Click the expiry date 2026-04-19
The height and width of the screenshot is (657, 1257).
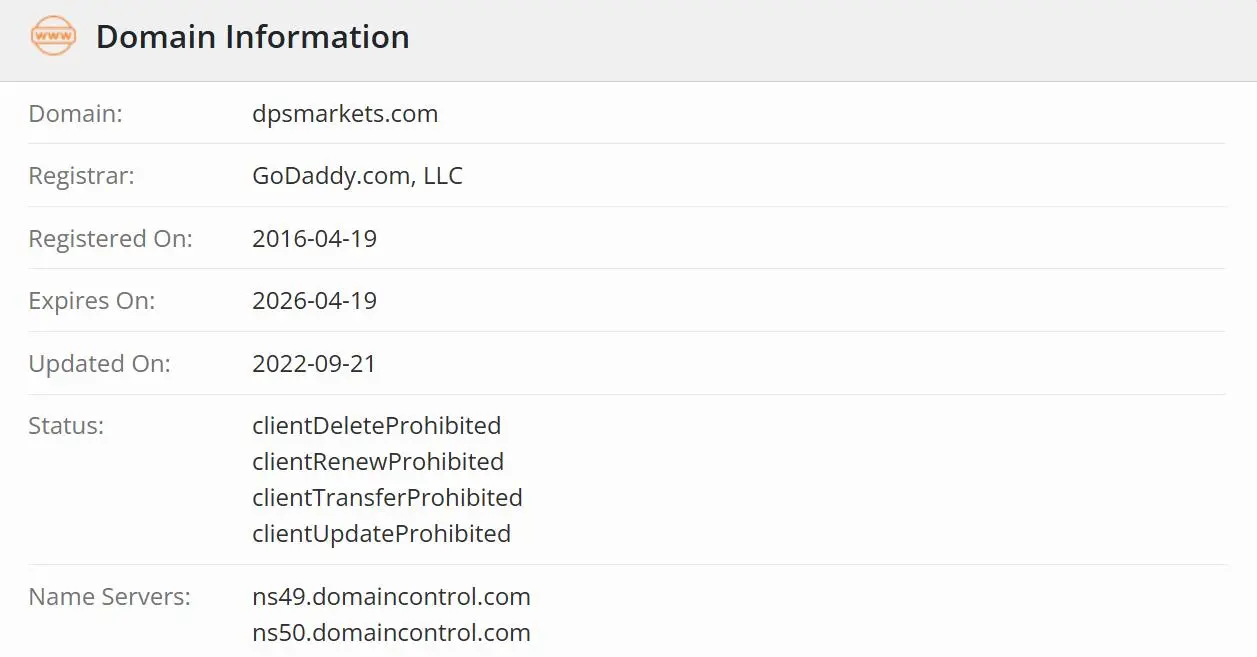pos(314,301)
